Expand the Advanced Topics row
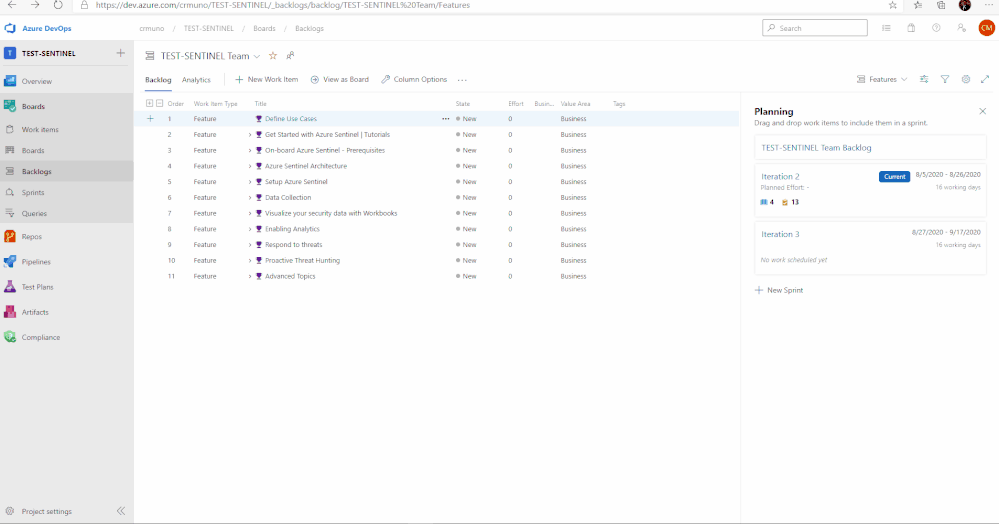Image resolution: width=999 pixels, height=524 pixels. [x=250, y=277]
